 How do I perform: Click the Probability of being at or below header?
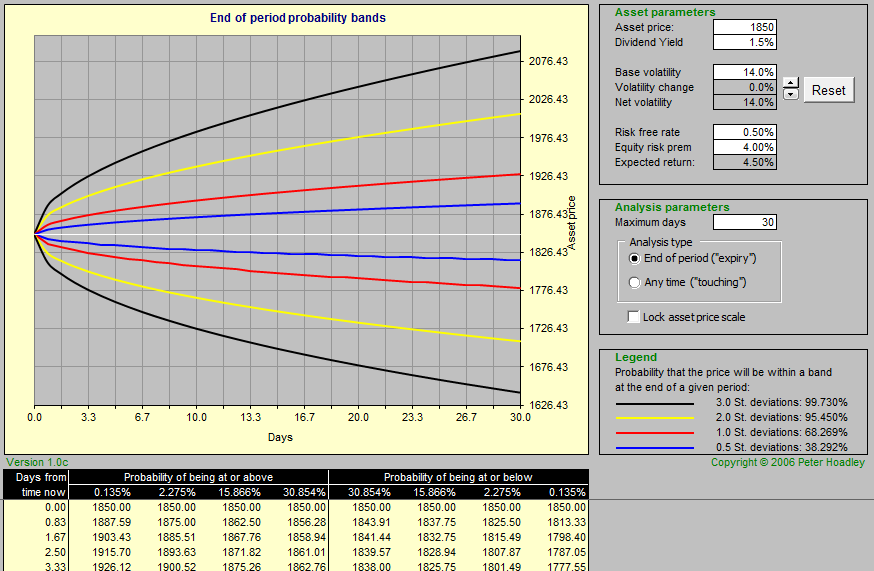(458, 477)
